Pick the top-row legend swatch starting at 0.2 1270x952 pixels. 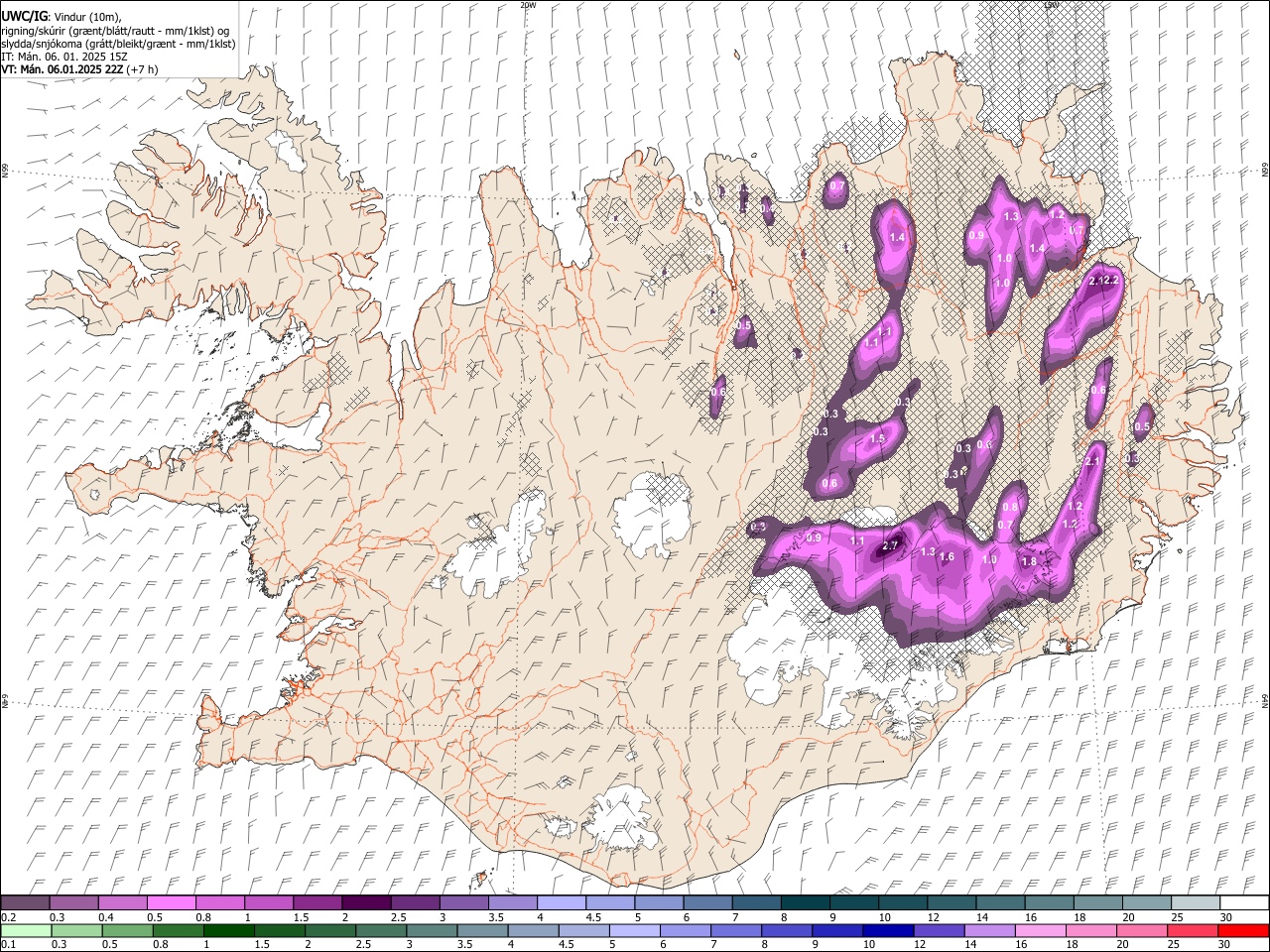click(25, 902)
